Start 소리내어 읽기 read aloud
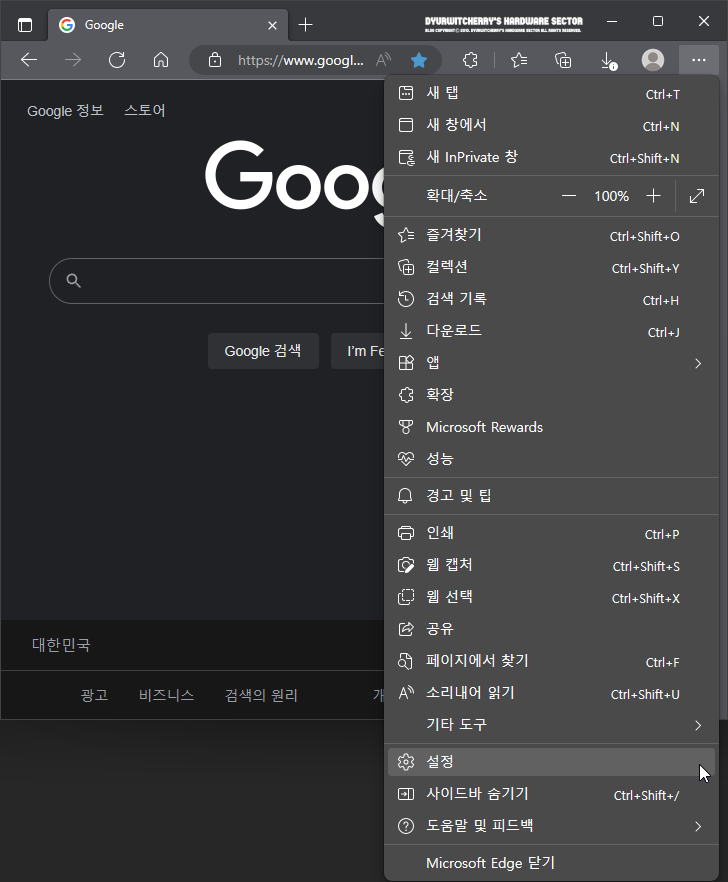The image size is (728, 882). click(x=551, y=693)
